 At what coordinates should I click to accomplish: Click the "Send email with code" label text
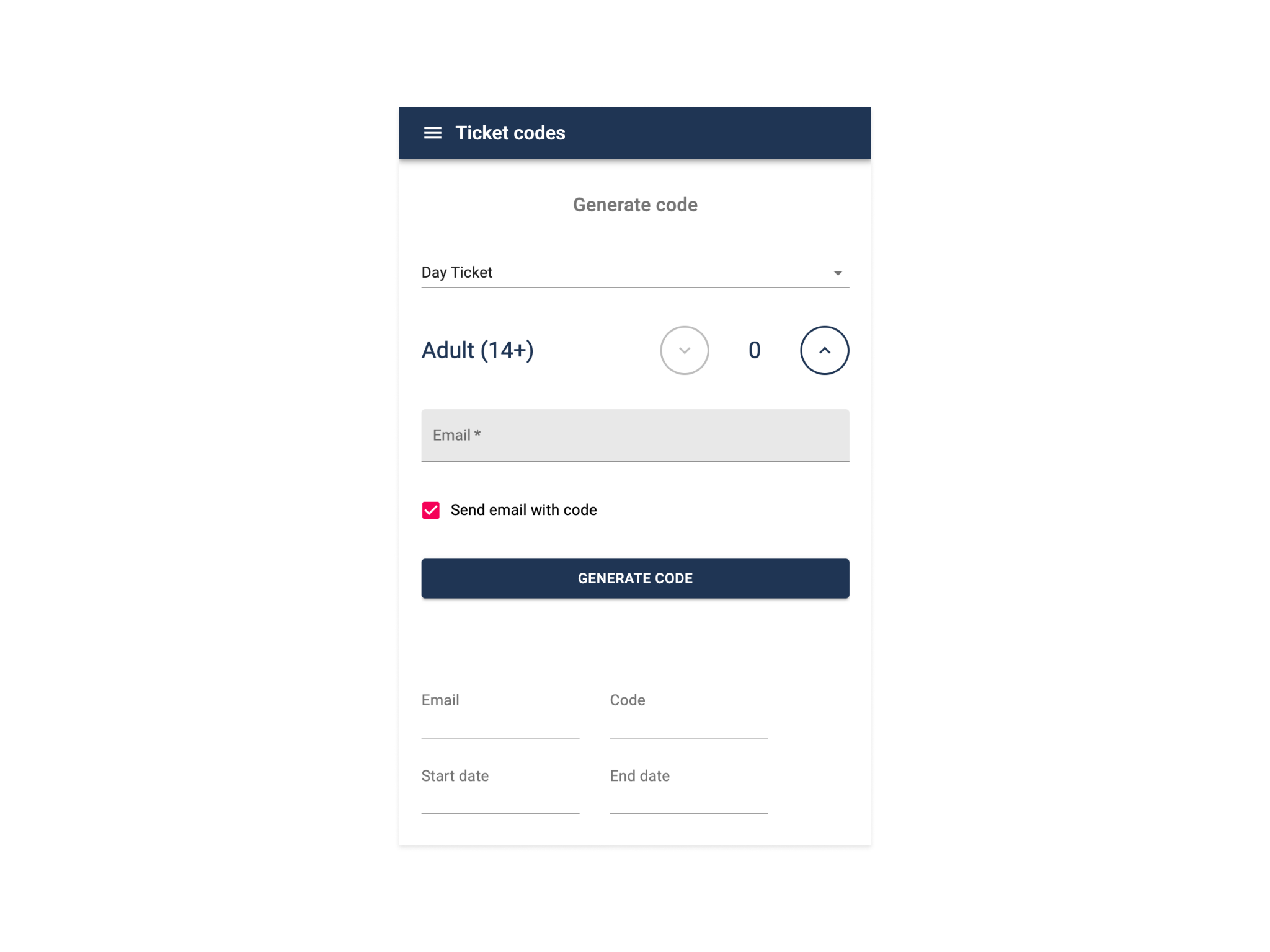[523, 510]
